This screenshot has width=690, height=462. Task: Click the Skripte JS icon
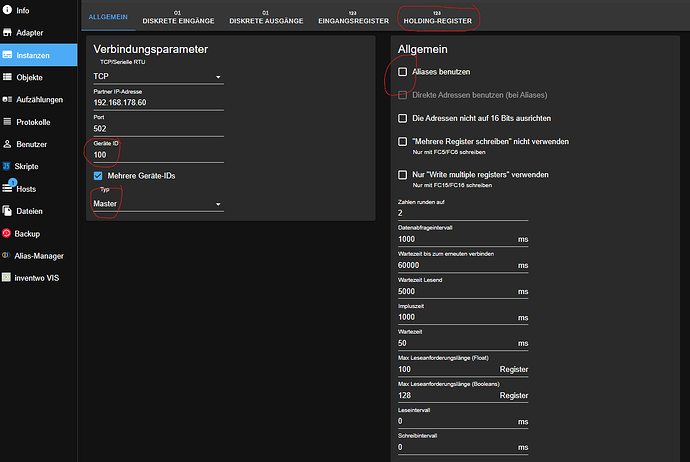(6, 166)
